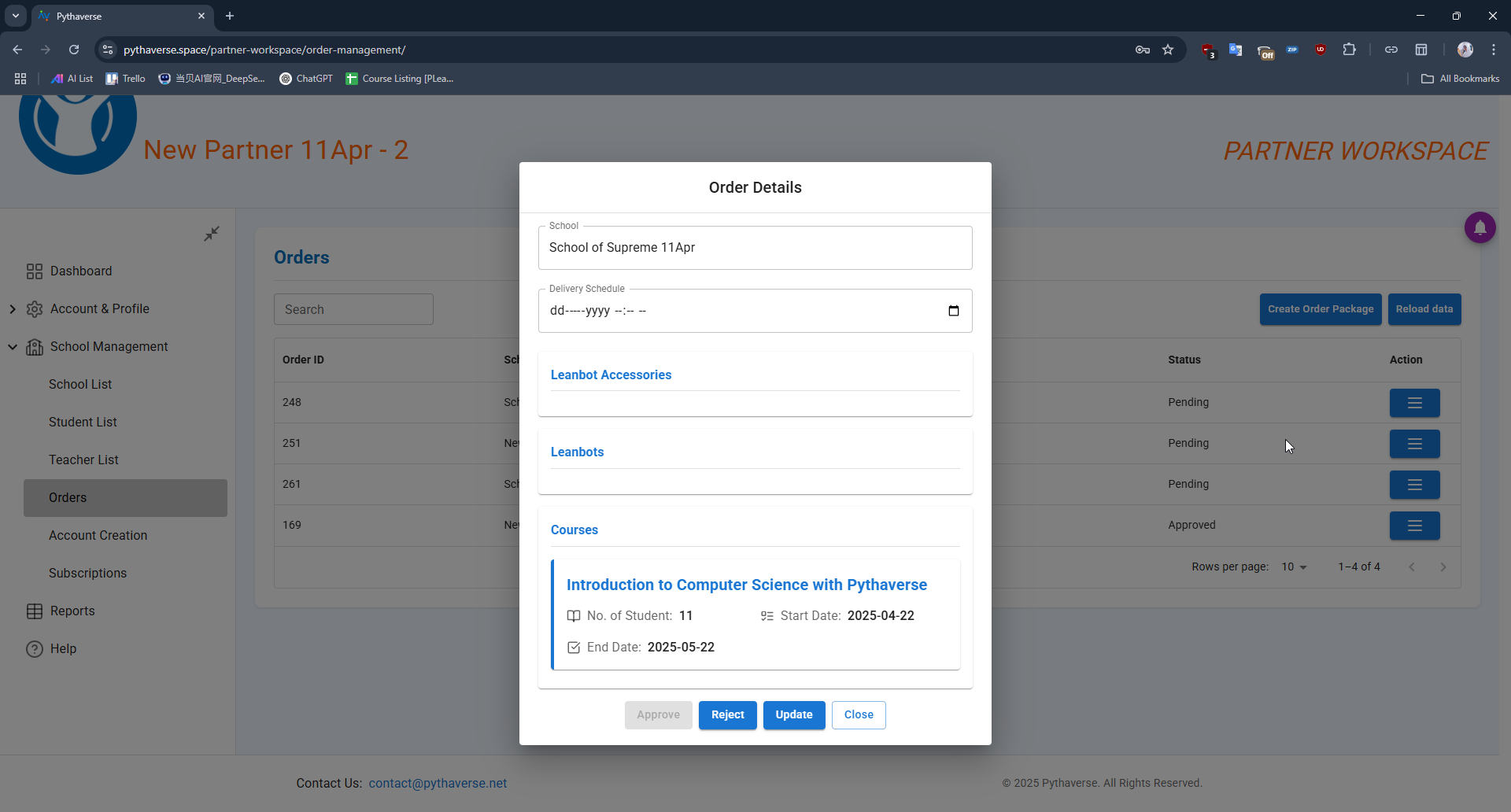Open action menu for order 169

(x=1414, y=526)
